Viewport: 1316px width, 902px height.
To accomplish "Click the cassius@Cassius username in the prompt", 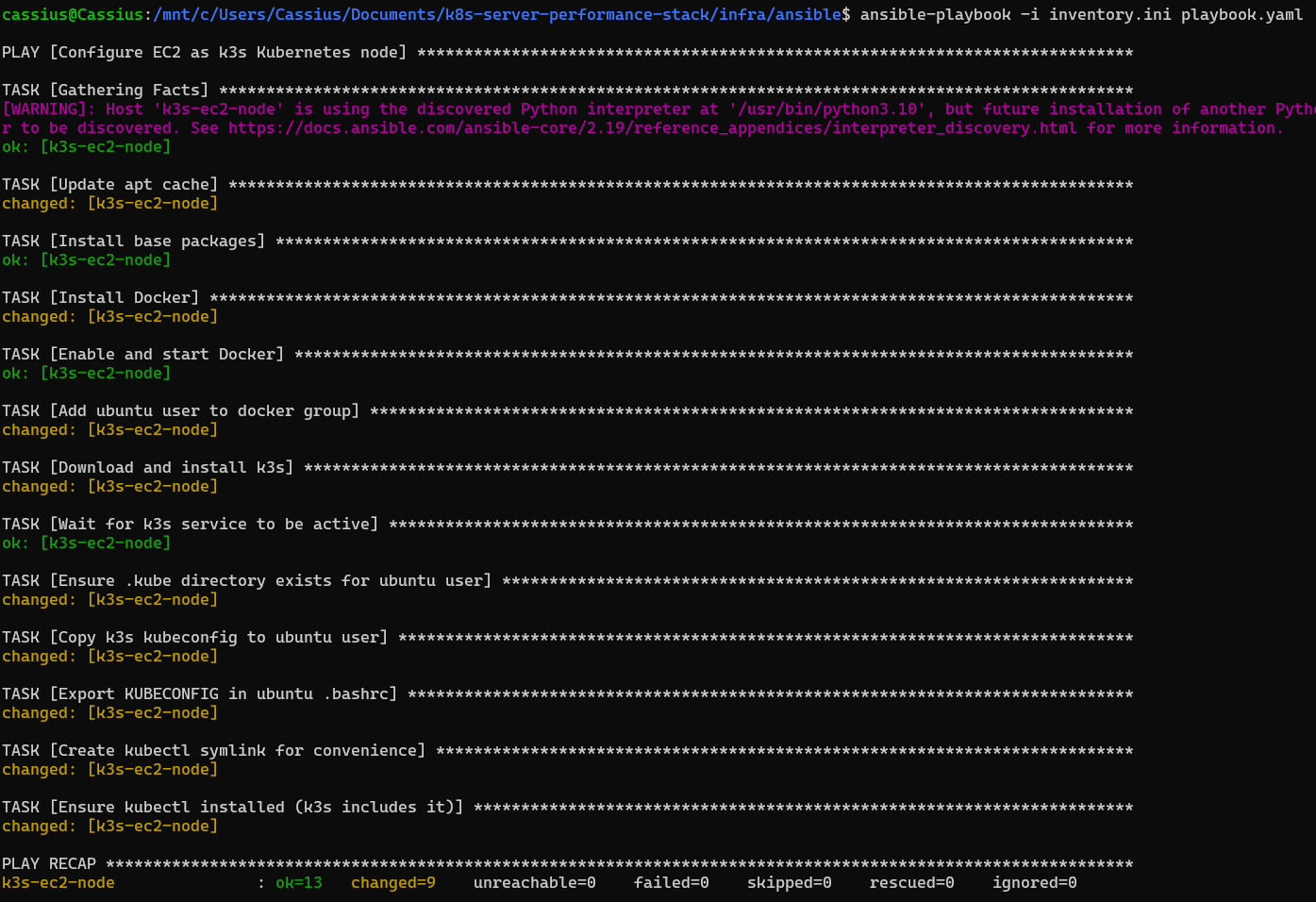I will point(72,15).
